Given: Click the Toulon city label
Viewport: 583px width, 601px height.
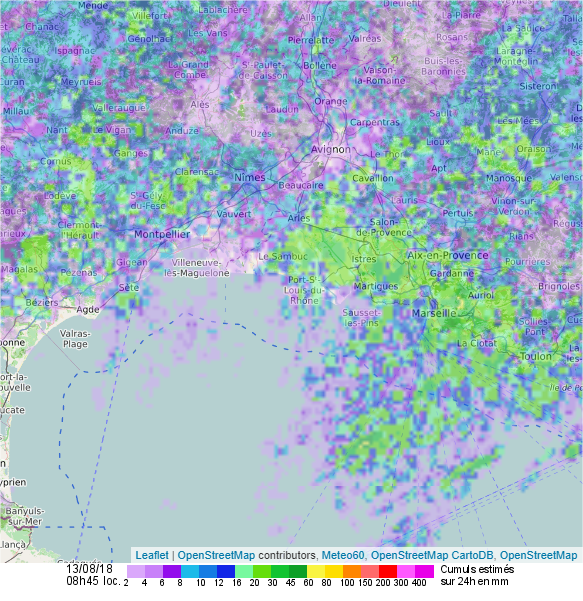Looking at the screenshot, I should [535, 356].
